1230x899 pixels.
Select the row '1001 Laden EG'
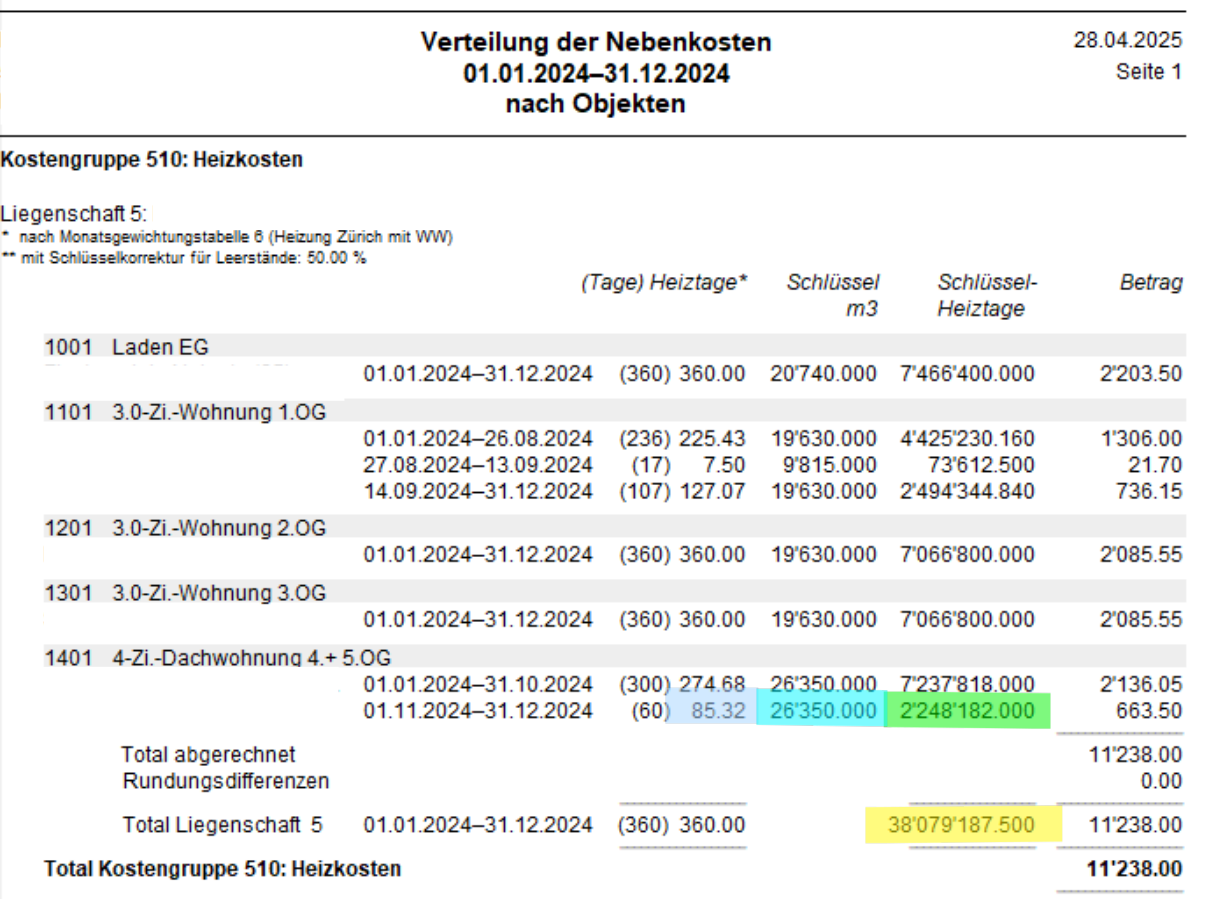coord(615,347)
